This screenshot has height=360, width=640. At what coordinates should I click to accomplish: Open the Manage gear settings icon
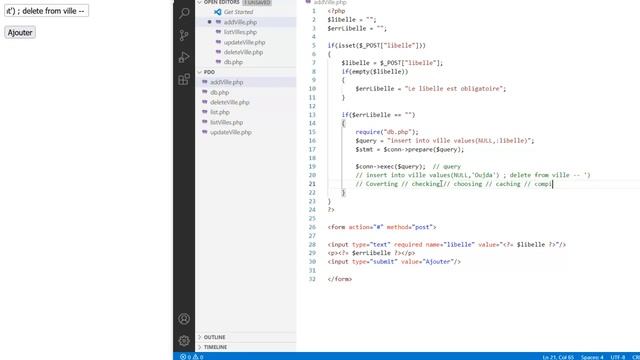coord(184,340)
